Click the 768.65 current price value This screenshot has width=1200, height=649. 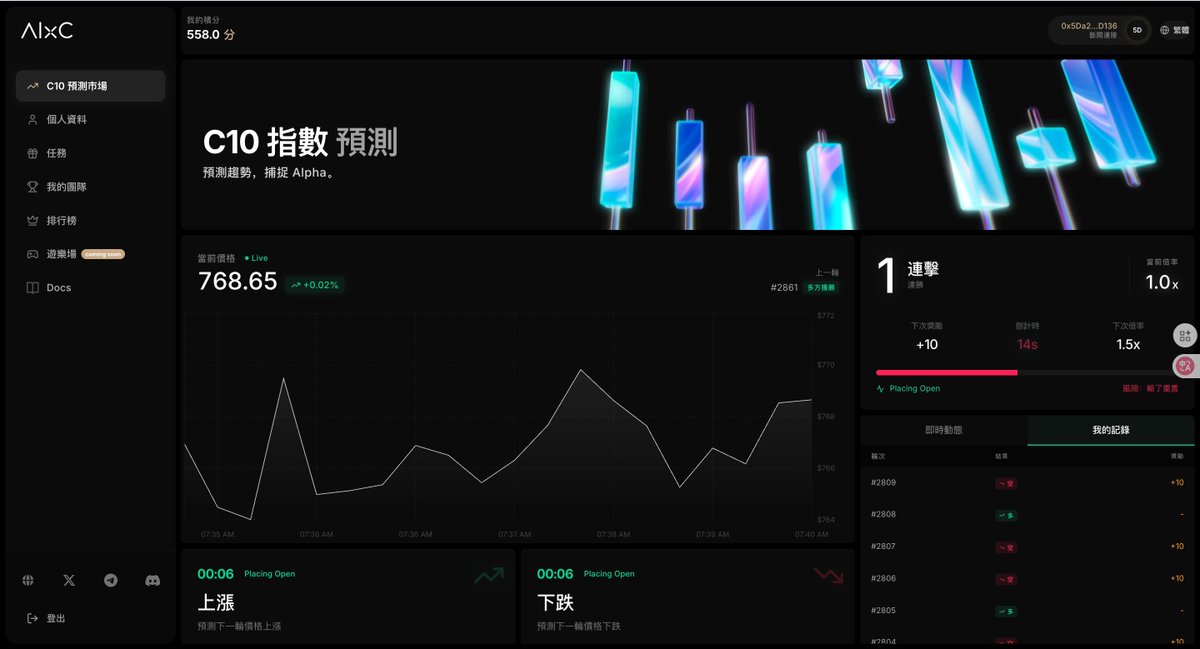[x=238, y=282]
